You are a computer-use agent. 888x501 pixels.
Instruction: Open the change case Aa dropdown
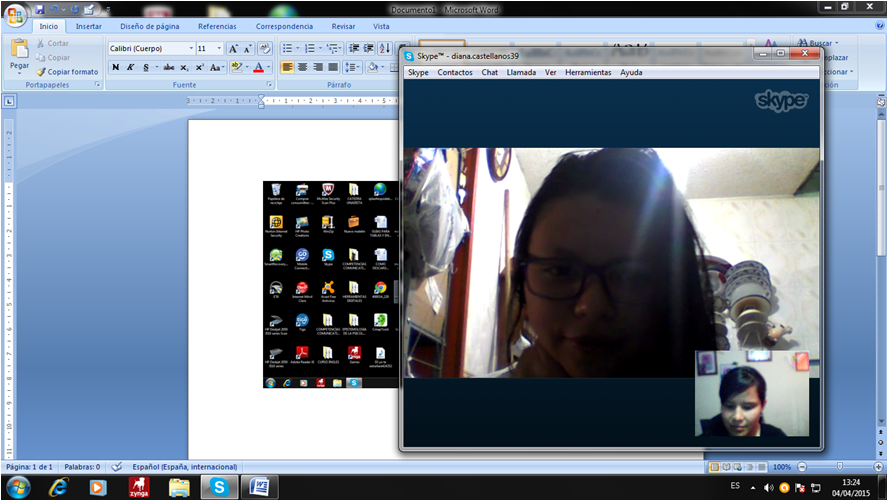coord(216,67)
